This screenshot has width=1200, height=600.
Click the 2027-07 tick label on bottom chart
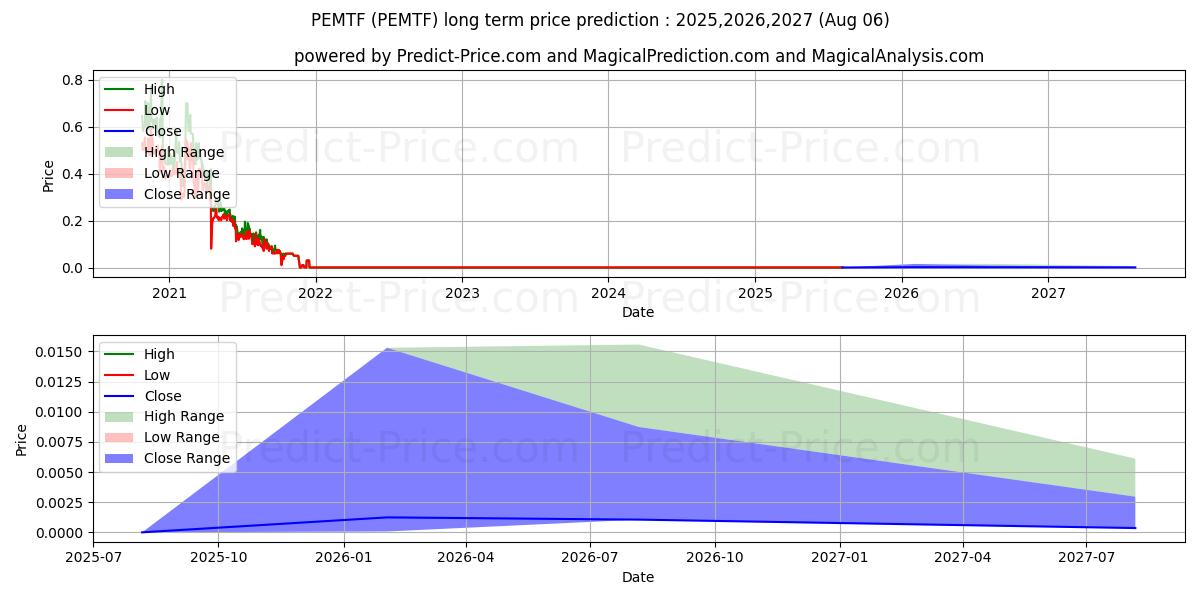1088,558
